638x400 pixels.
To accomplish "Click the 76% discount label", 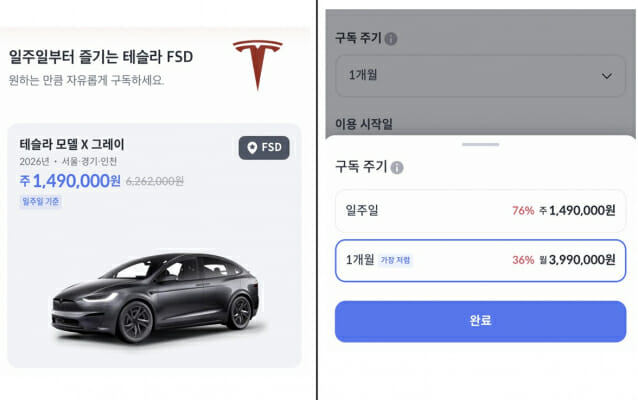I will (522, 210).
